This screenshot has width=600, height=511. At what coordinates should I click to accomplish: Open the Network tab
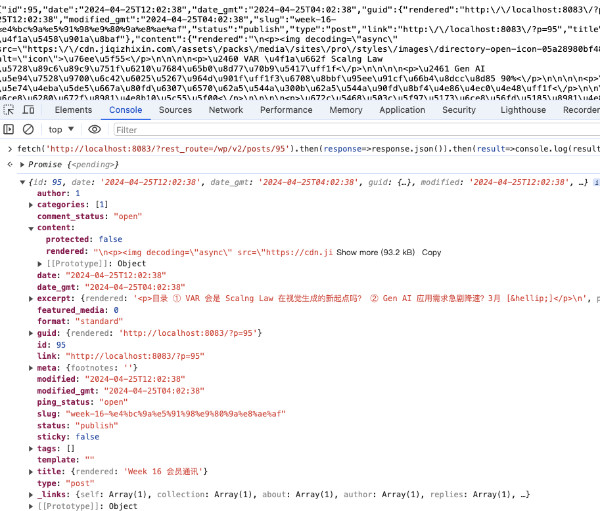[226, 110]
